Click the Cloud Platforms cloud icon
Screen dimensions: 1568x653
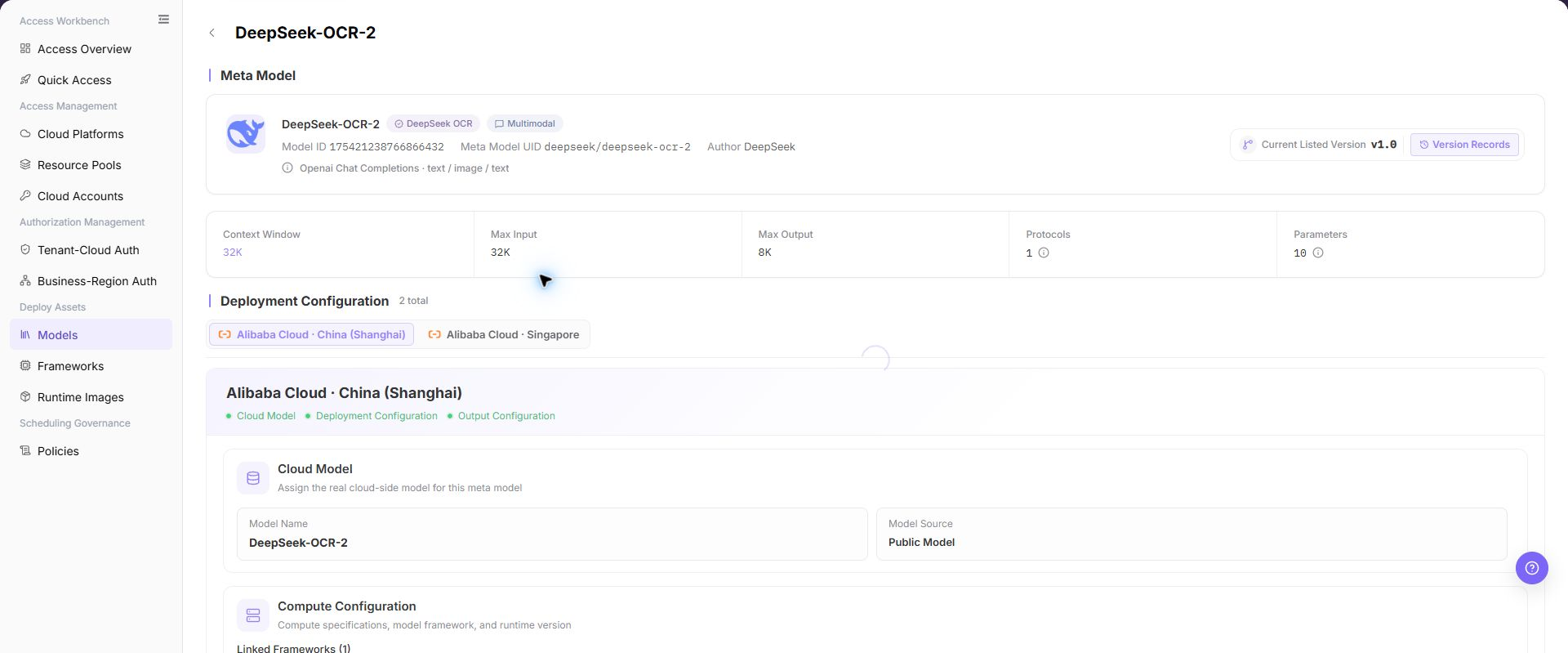click(x=25, y=133)
